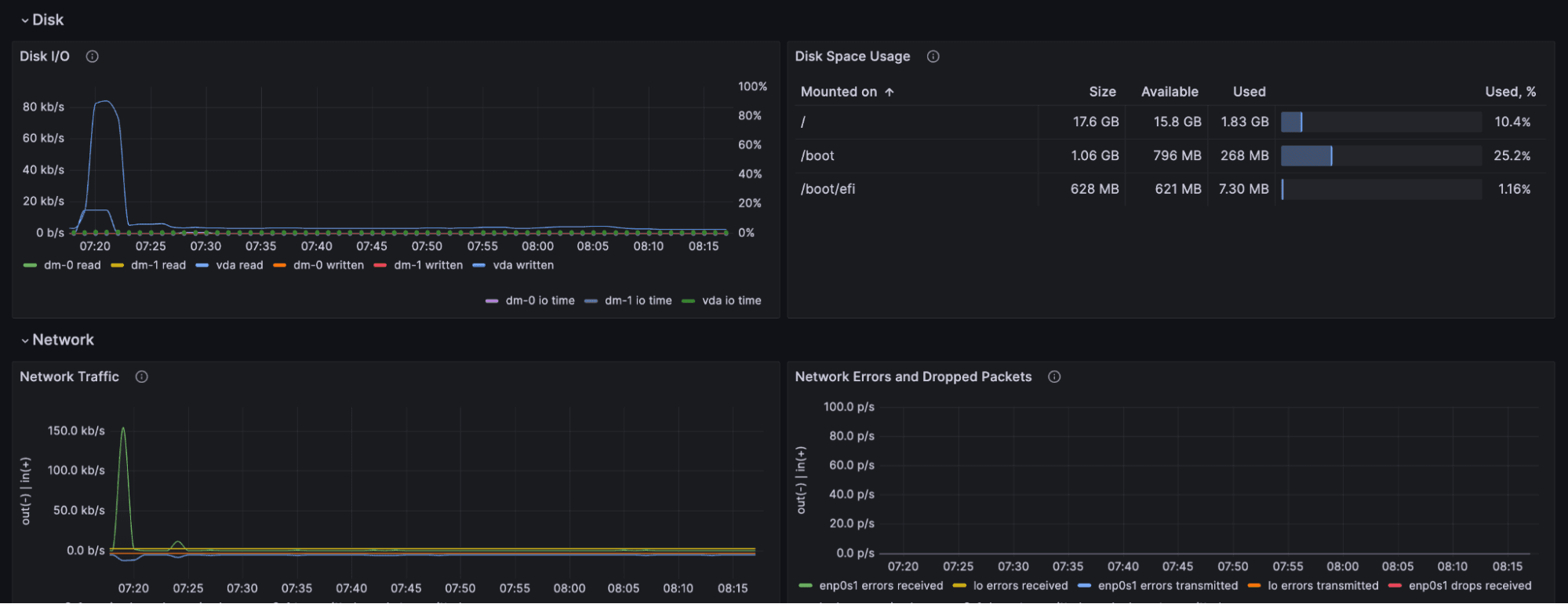
Task: Click the Disk I/O read spike peak
Action: 105,101
